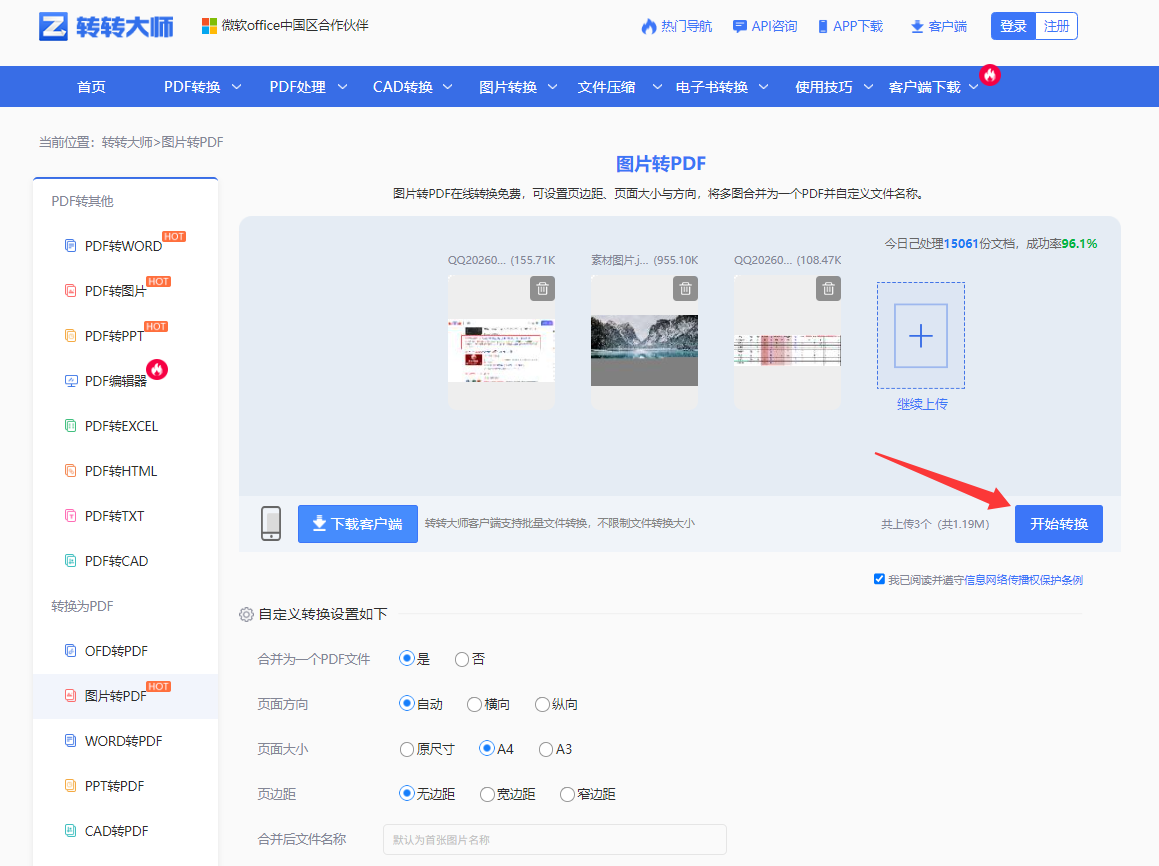The image size is (1159, 866).
Task: Click the PDF转TXT sidebar icon
Action: 70,516
